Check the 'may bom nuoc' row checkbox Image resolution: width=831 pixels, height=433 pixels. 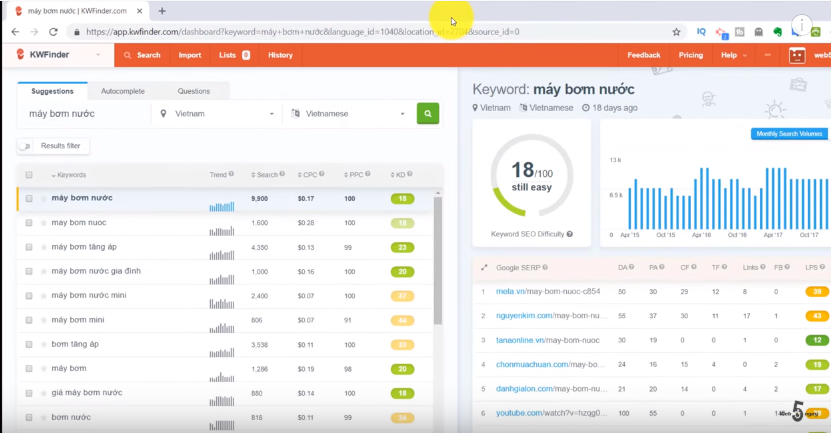click(29, 223)
